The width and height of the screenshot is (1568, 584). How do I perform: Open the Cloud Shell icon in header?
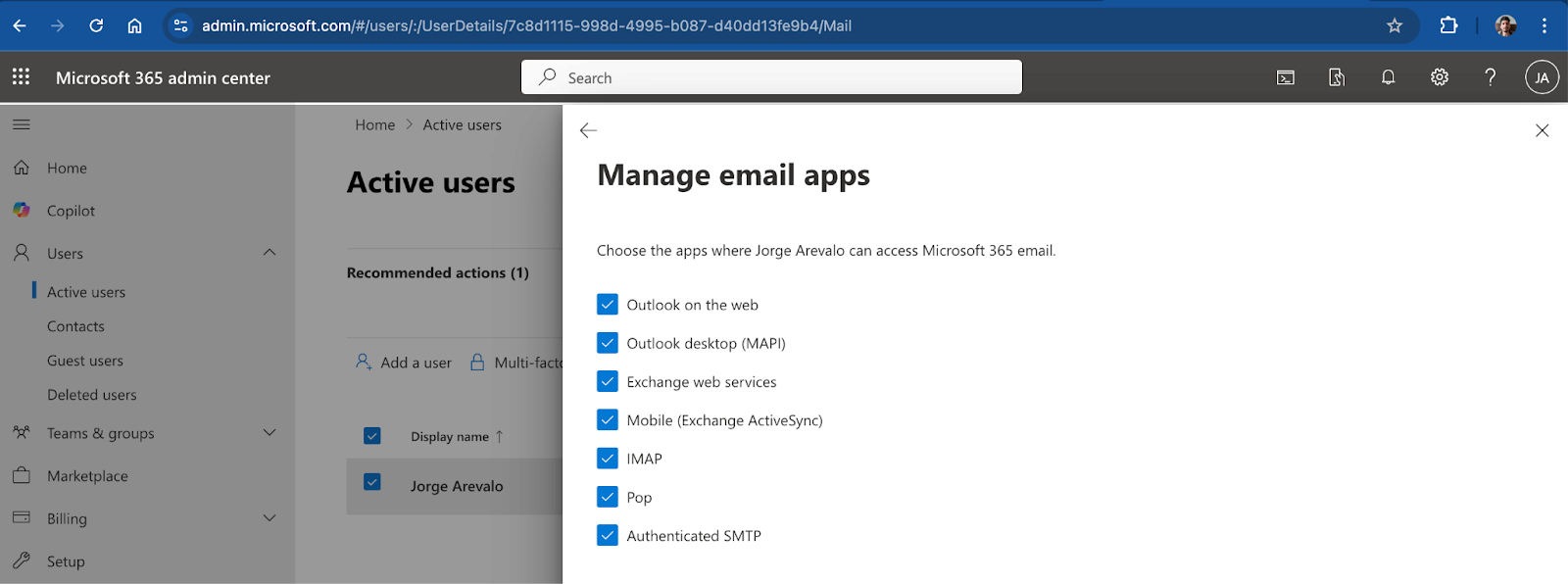tap(1286, 77)
